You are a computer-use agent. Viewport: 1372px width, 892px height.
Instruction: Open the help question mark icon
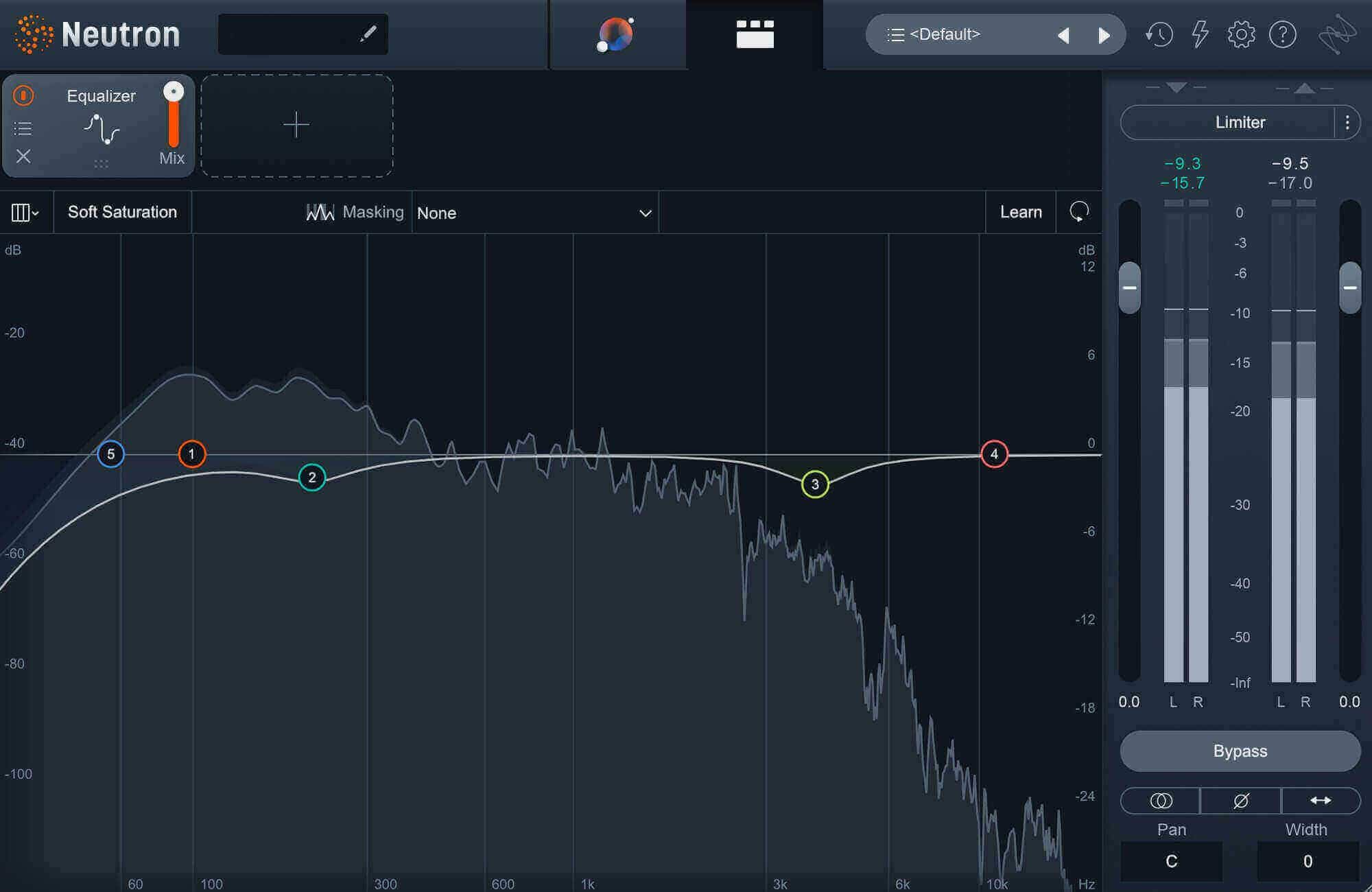[x=1282, y=34]
